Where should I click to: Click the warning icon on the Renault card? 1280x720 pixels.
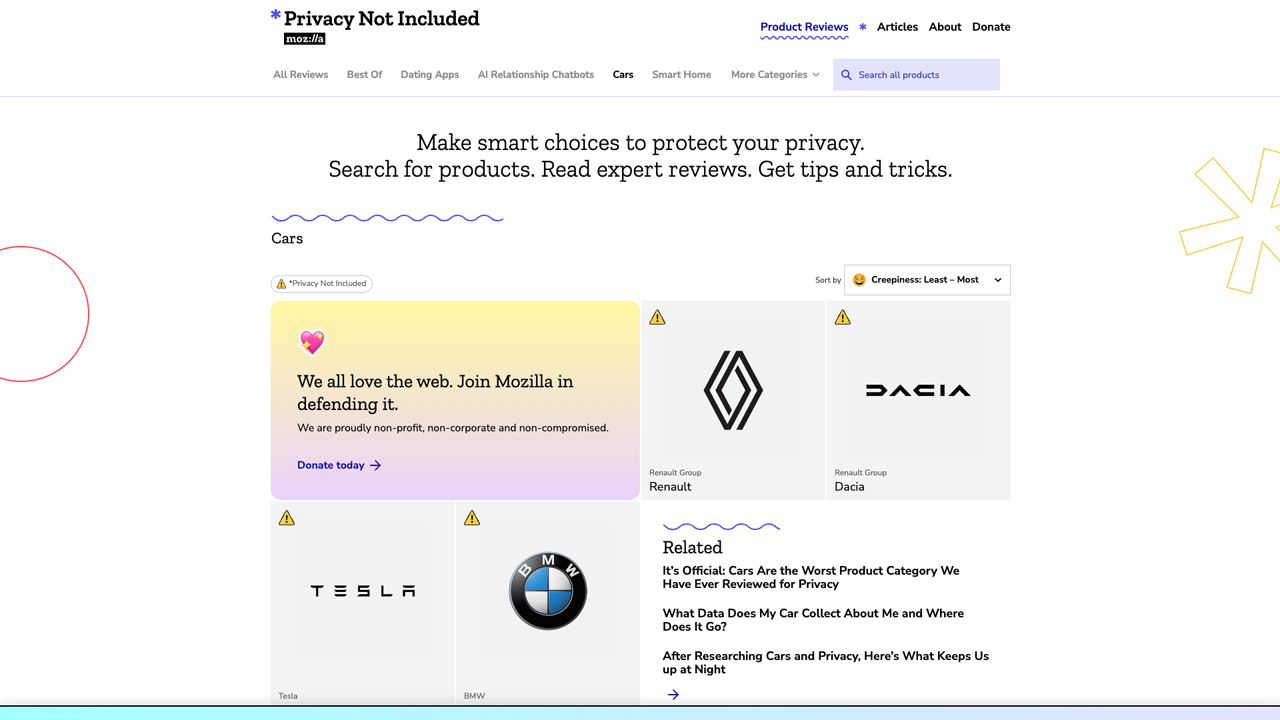click(x=657, y=317)
